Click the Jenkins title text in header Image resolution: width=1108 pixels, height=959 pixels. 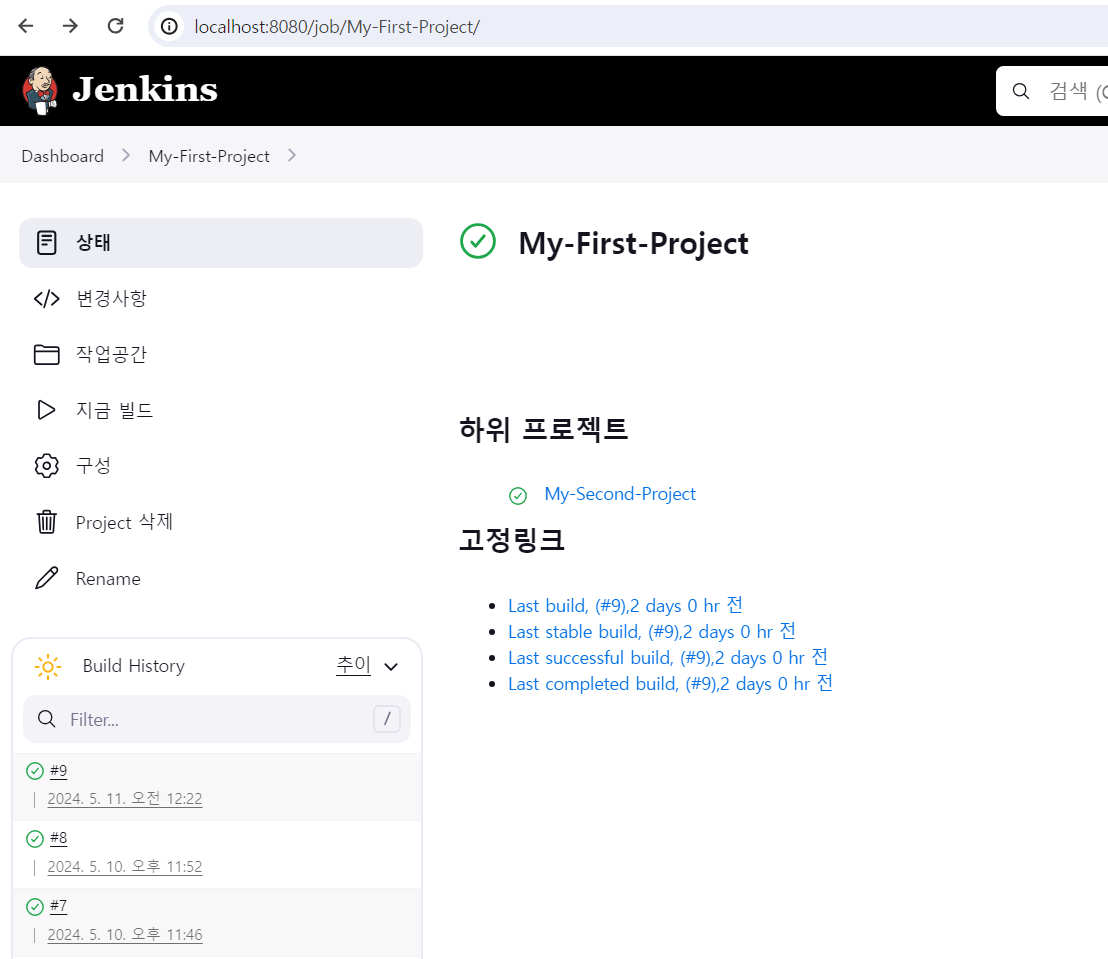pyautogui.click(x=145, y=90)
